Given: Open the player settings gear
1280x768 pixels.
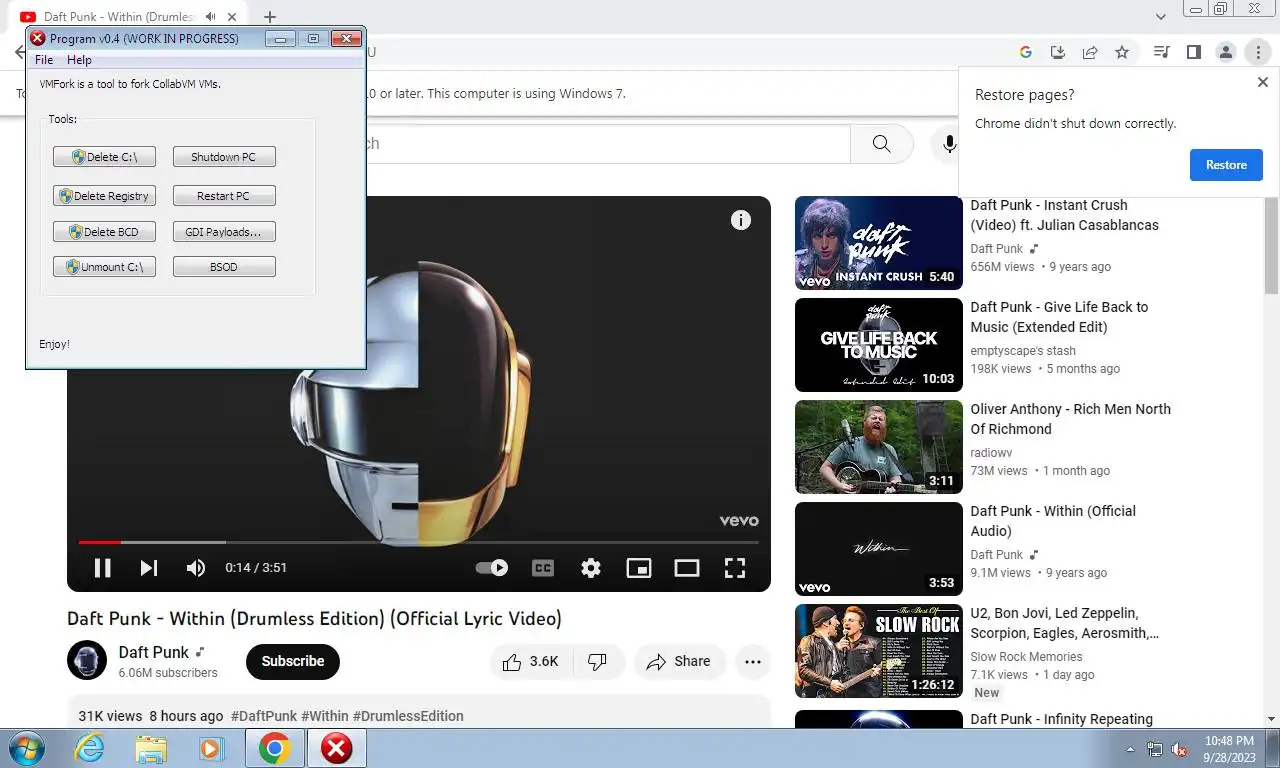Looking at the screenshot, I should (591, 568).
